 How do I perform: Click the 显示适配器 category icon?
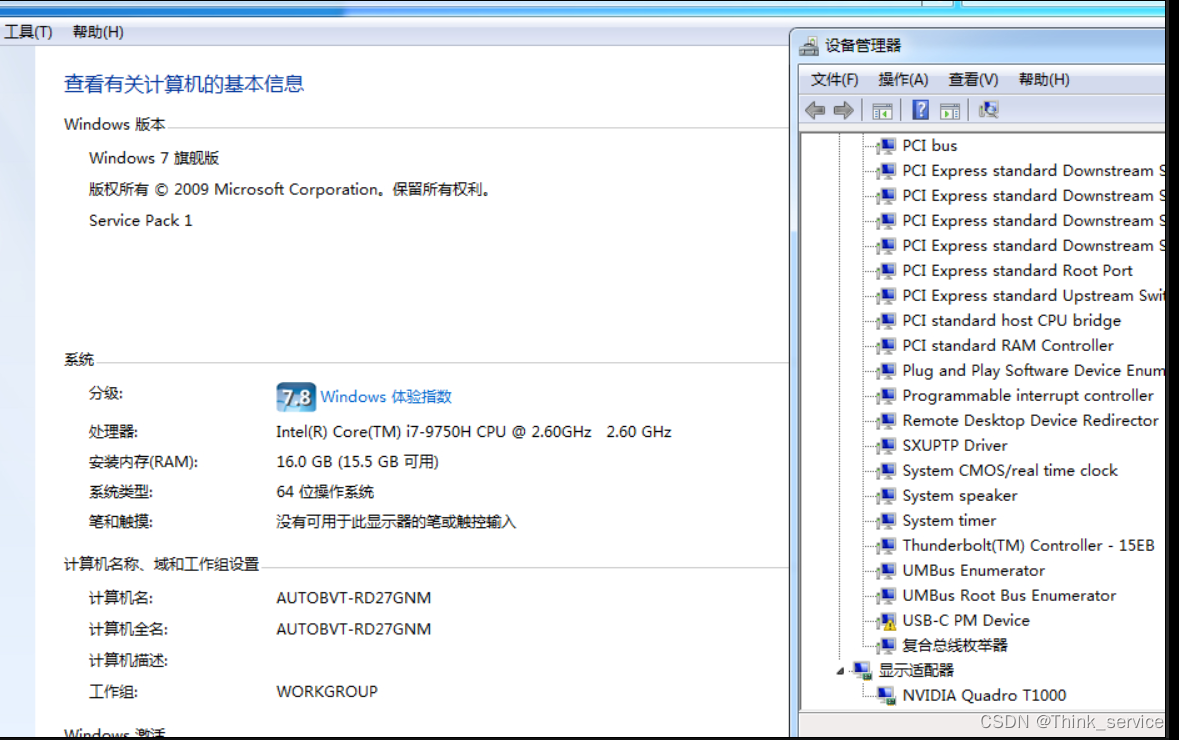pyautogui.click(x=862, y=670)
